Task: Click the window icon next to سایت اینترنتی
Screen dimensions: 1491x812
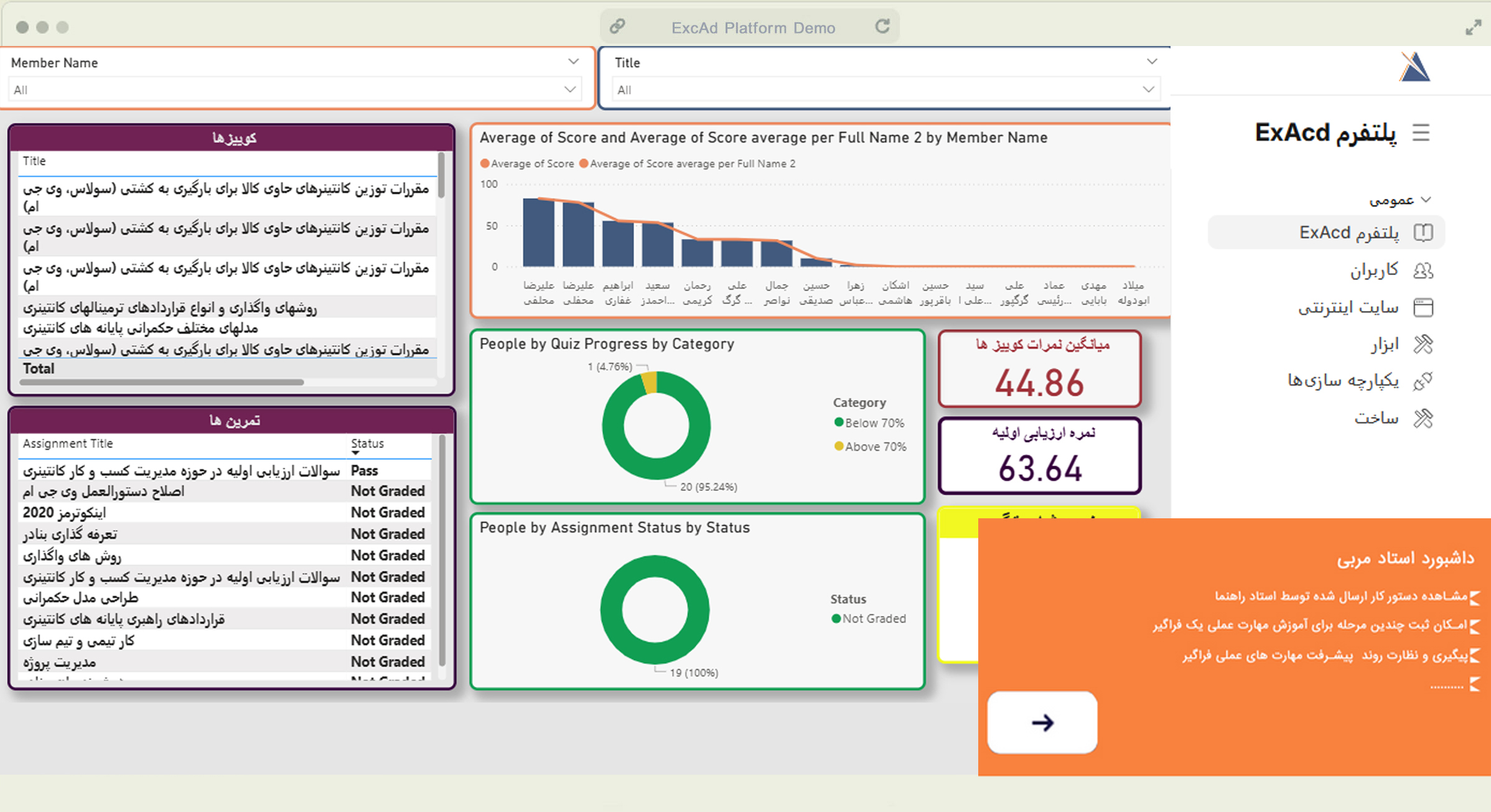Action: [1423, 307]
